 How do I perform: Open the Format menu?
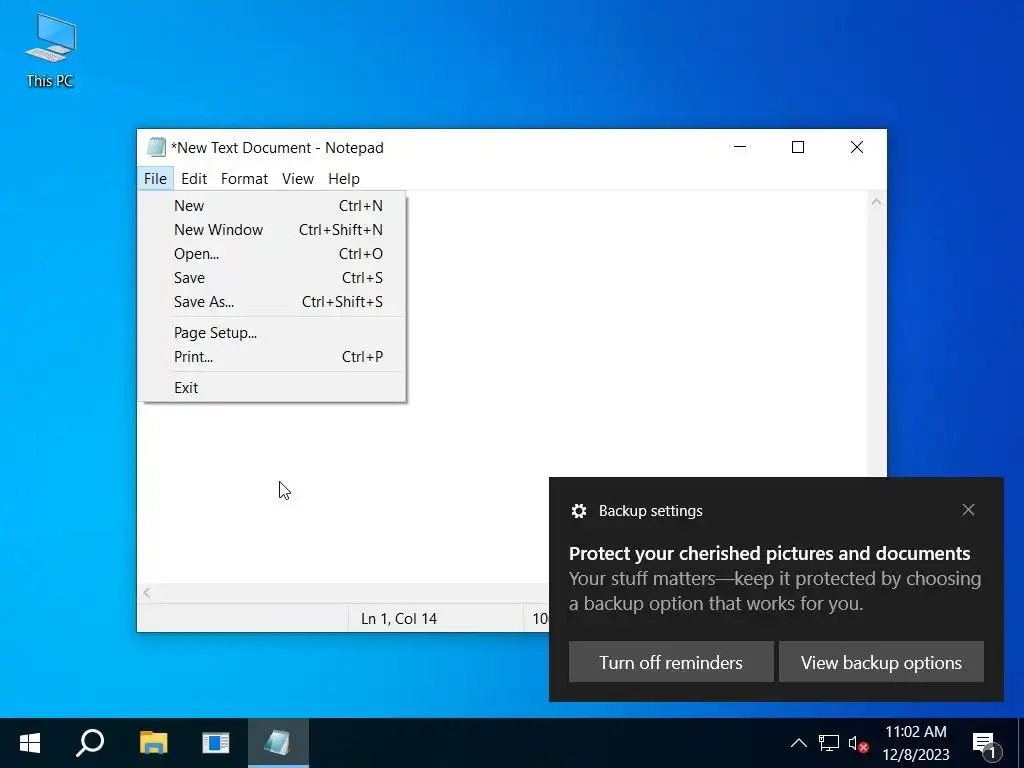(244, 178)
